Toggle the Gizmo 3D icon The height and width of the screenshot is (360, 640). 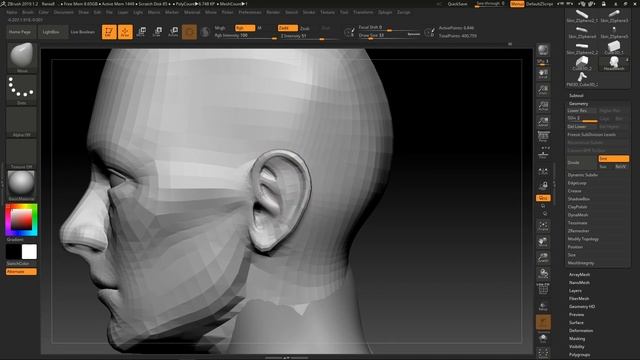(x=189, y=32)
